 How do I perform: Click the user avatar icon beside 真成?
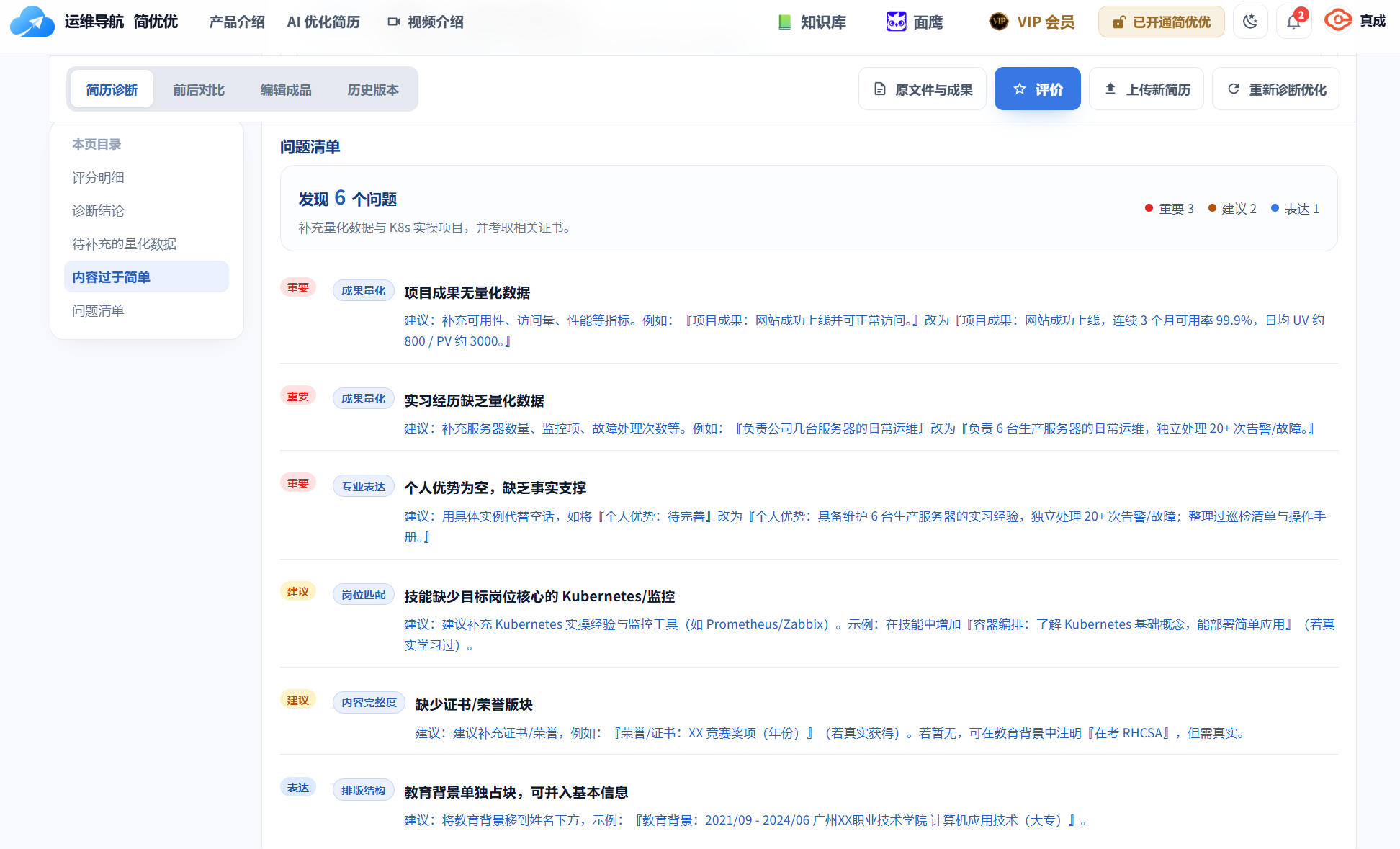pyautogui.click(x=1338, y=20)
